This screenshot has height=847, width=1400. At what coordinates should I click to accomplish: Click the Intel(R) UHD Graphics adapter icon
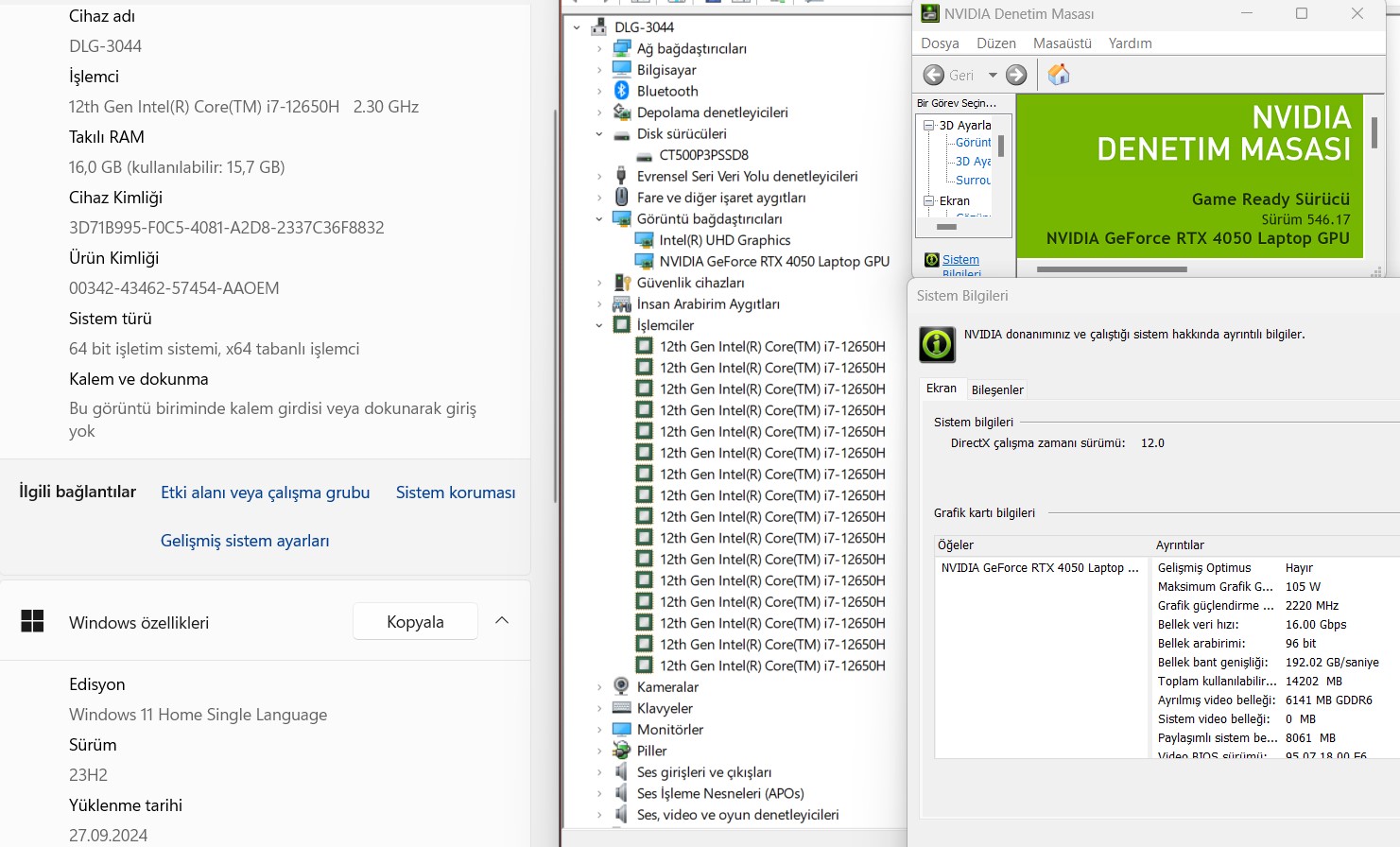(644, 240)
